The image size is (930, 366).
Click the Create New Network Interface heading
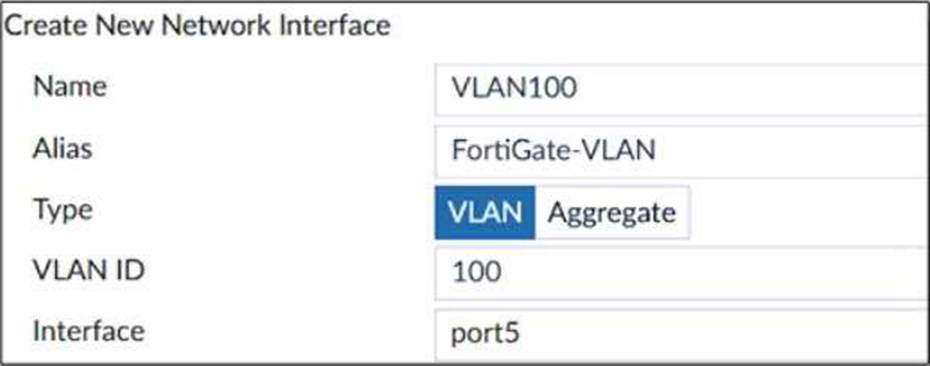(x=197, y=27)
